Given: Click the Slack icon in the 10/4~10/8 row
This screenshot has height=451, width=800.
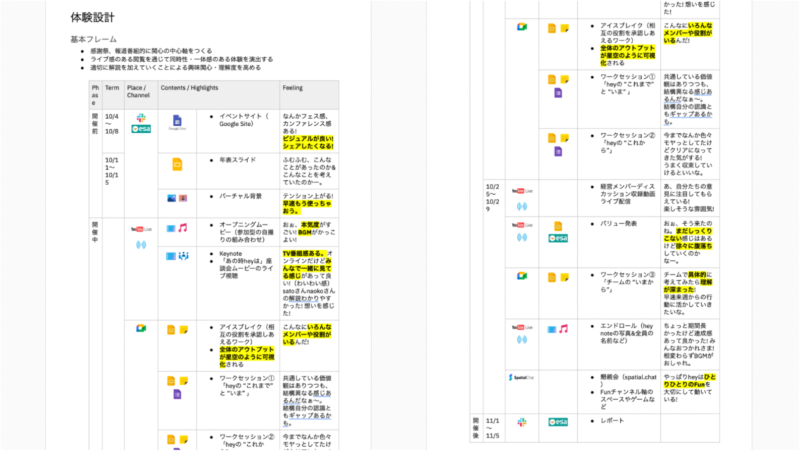Looking at the screenshot, I should tap(141, 118).
